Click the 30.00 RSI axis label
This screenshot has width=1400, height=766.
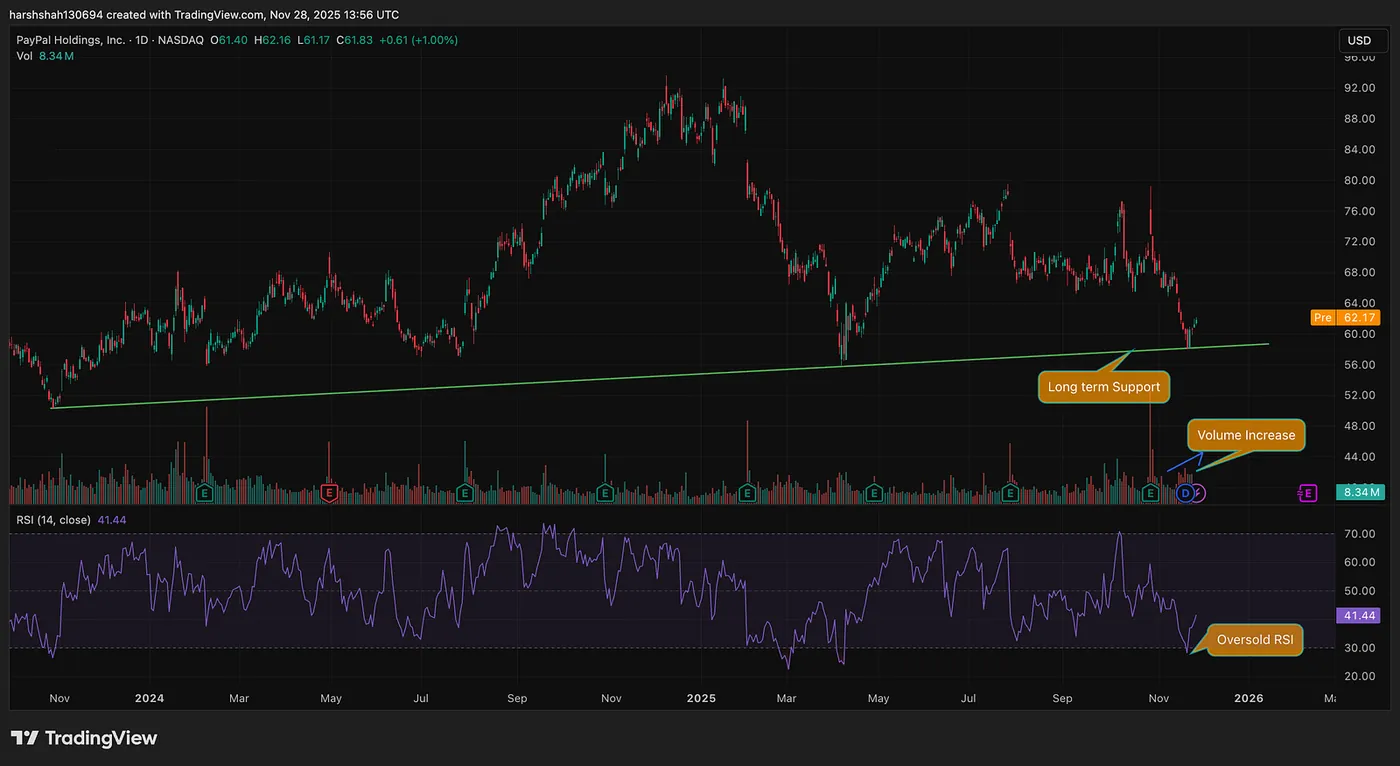click(x=1359, y=647)
